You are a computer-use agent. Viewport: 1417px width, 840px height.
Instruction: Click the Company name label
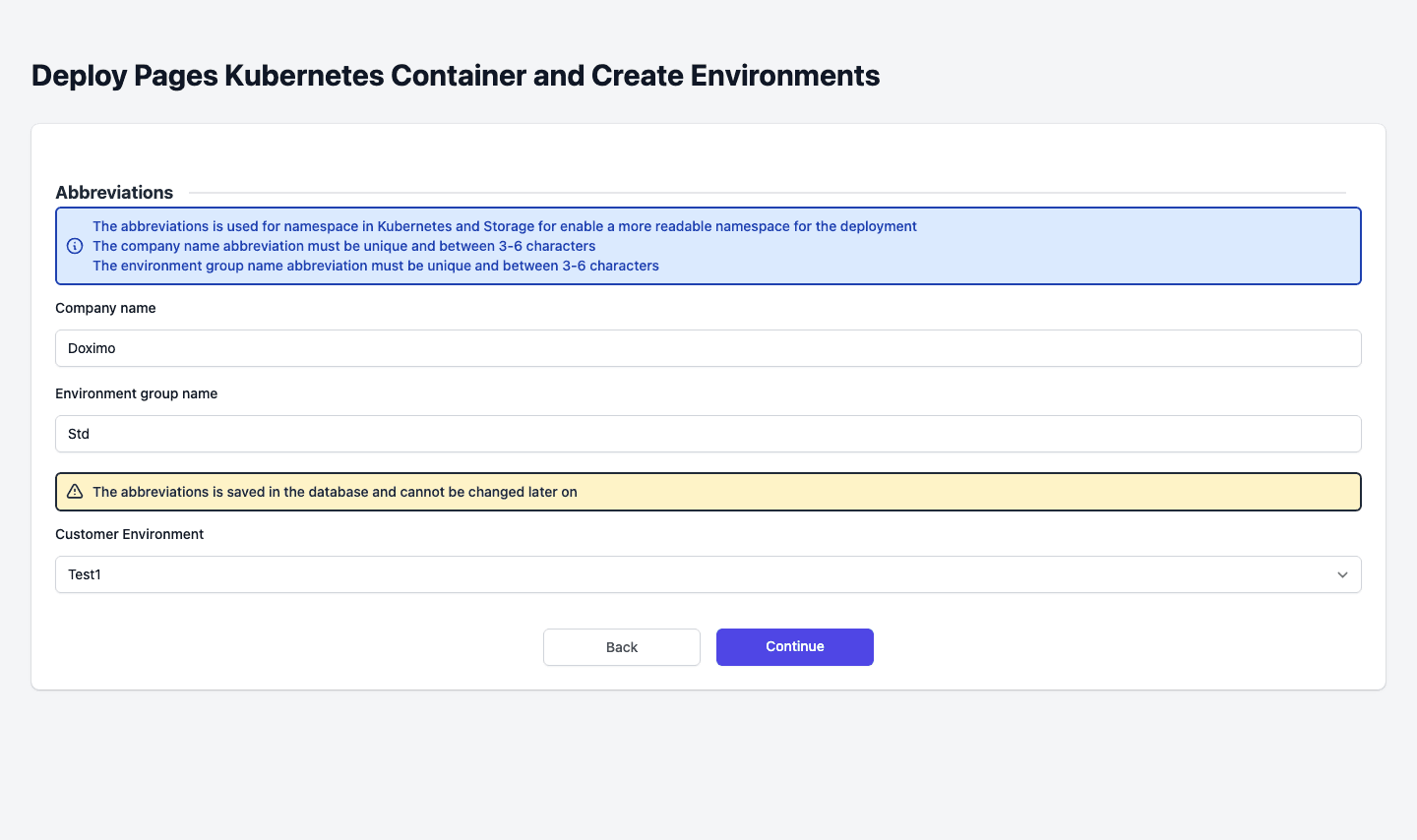click(105, 308)
